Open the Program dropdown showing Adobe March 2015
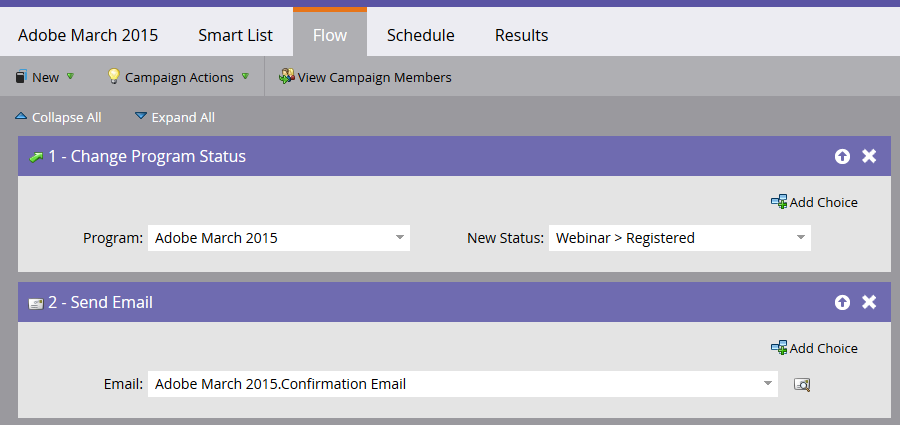Screen dimensions: 900x425 coord(399,238)
